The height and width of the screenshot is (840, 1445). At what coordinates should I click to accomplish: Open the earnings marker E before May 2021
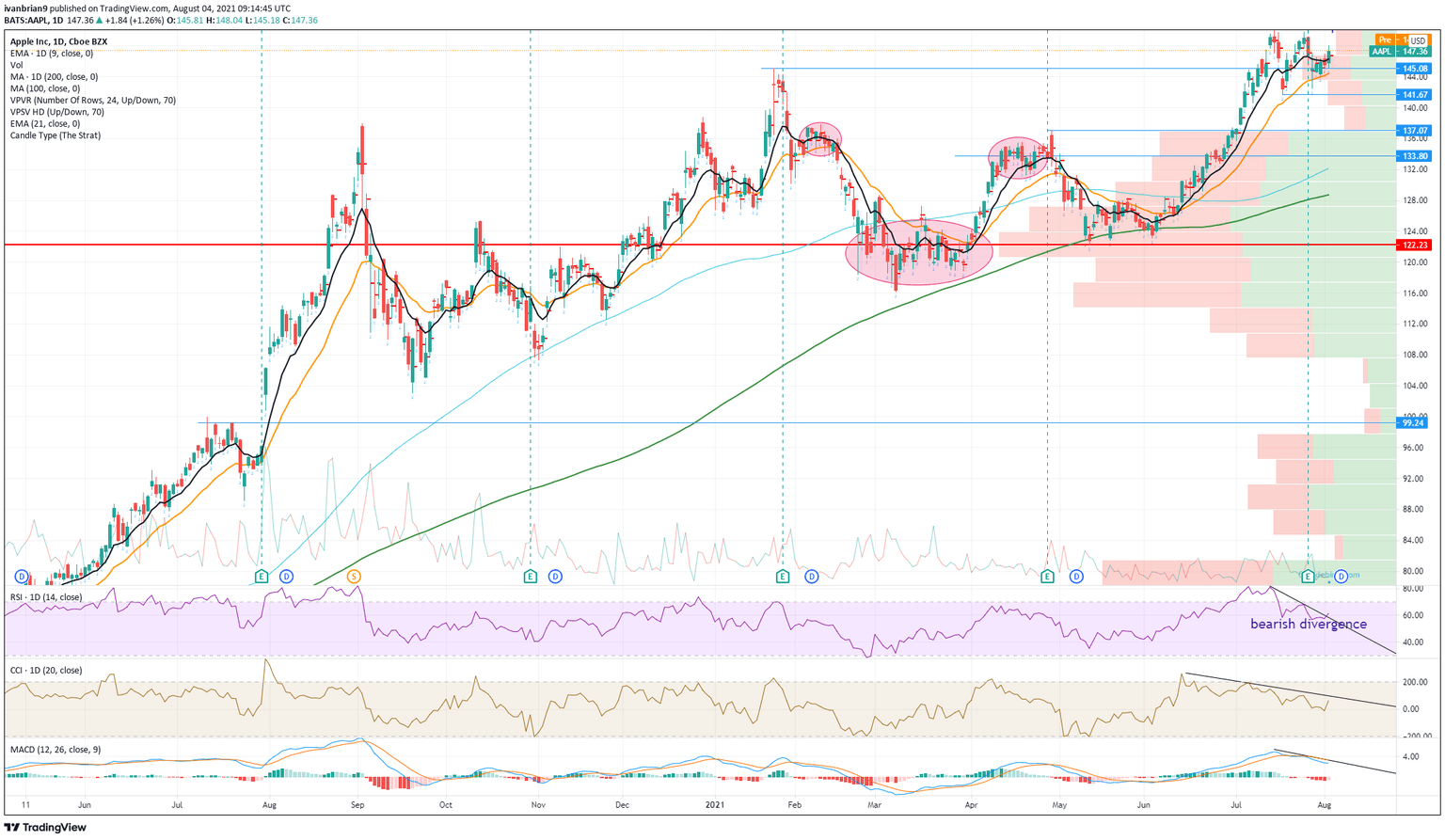click(x=1047, y=576)
